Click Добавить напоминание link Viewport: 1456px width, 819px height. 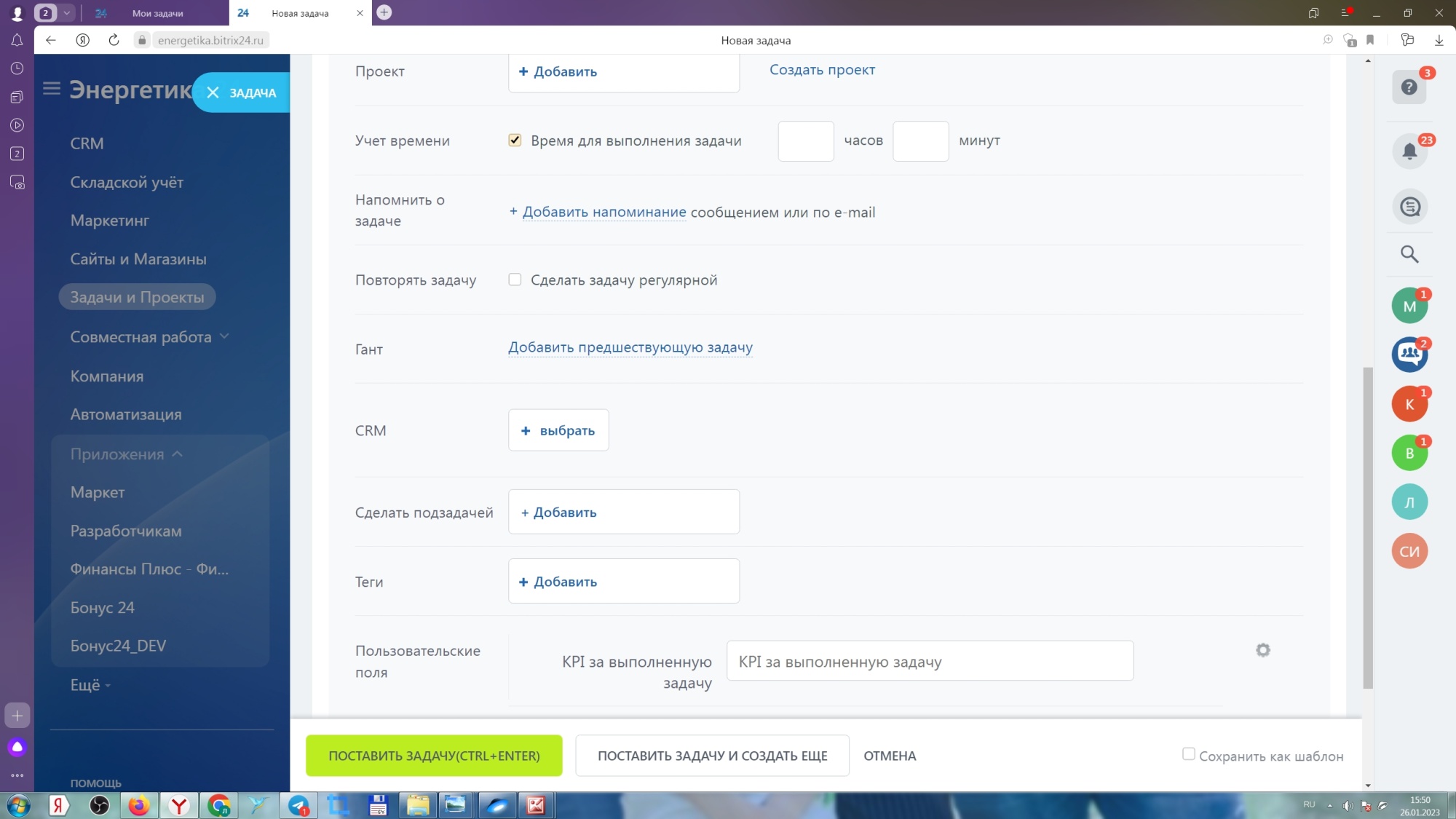(604, 212)
